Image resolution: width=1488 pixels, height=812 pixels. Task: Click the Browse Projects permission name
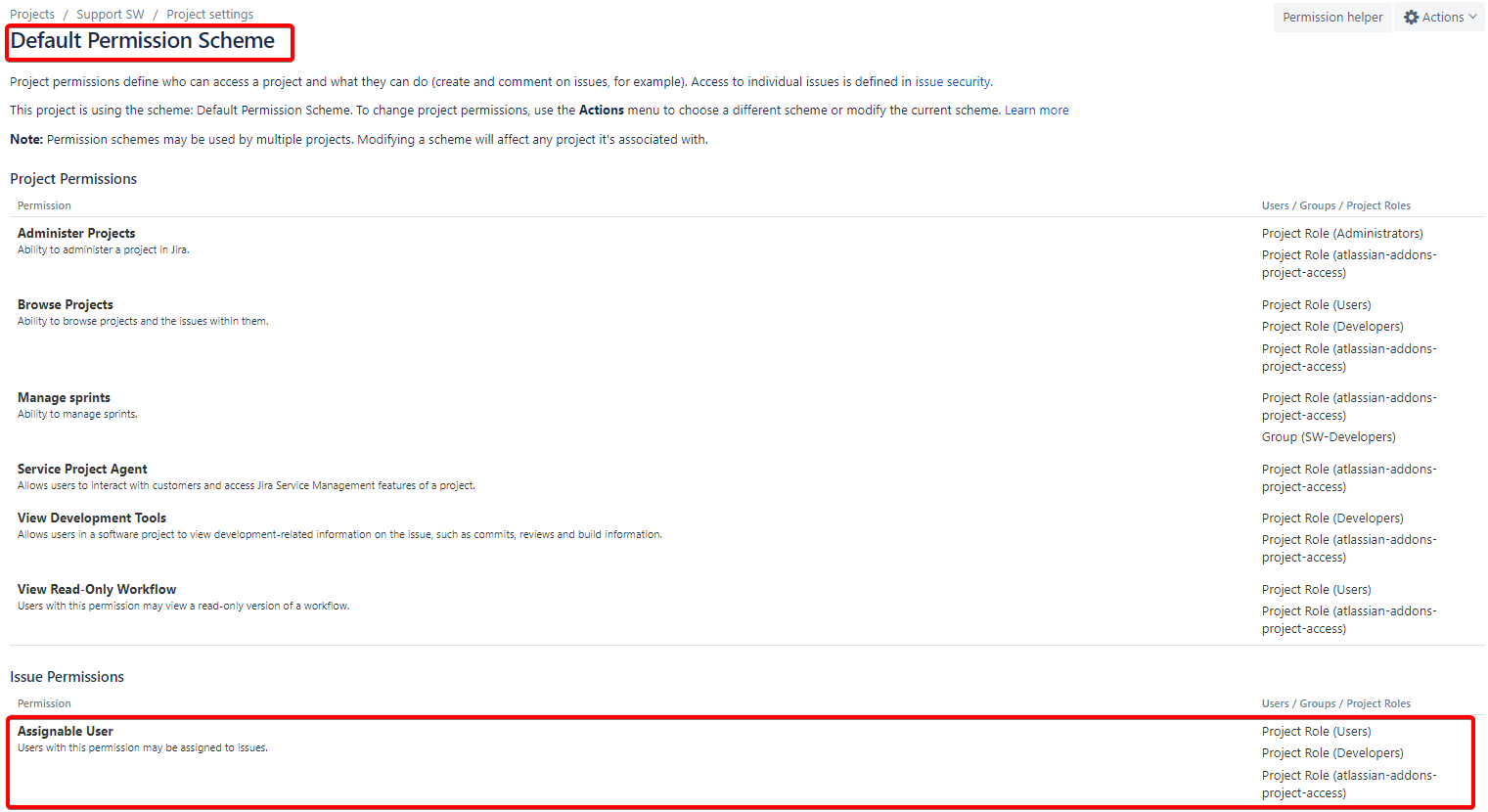coord(66,304)
